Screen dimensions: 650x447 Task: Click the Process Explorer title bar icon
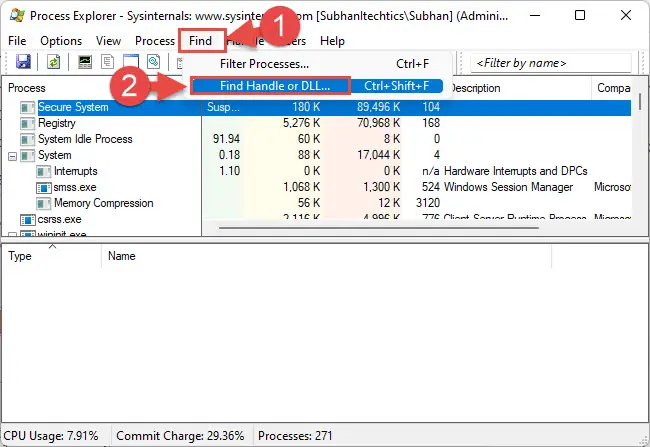(x=17, y=16)
